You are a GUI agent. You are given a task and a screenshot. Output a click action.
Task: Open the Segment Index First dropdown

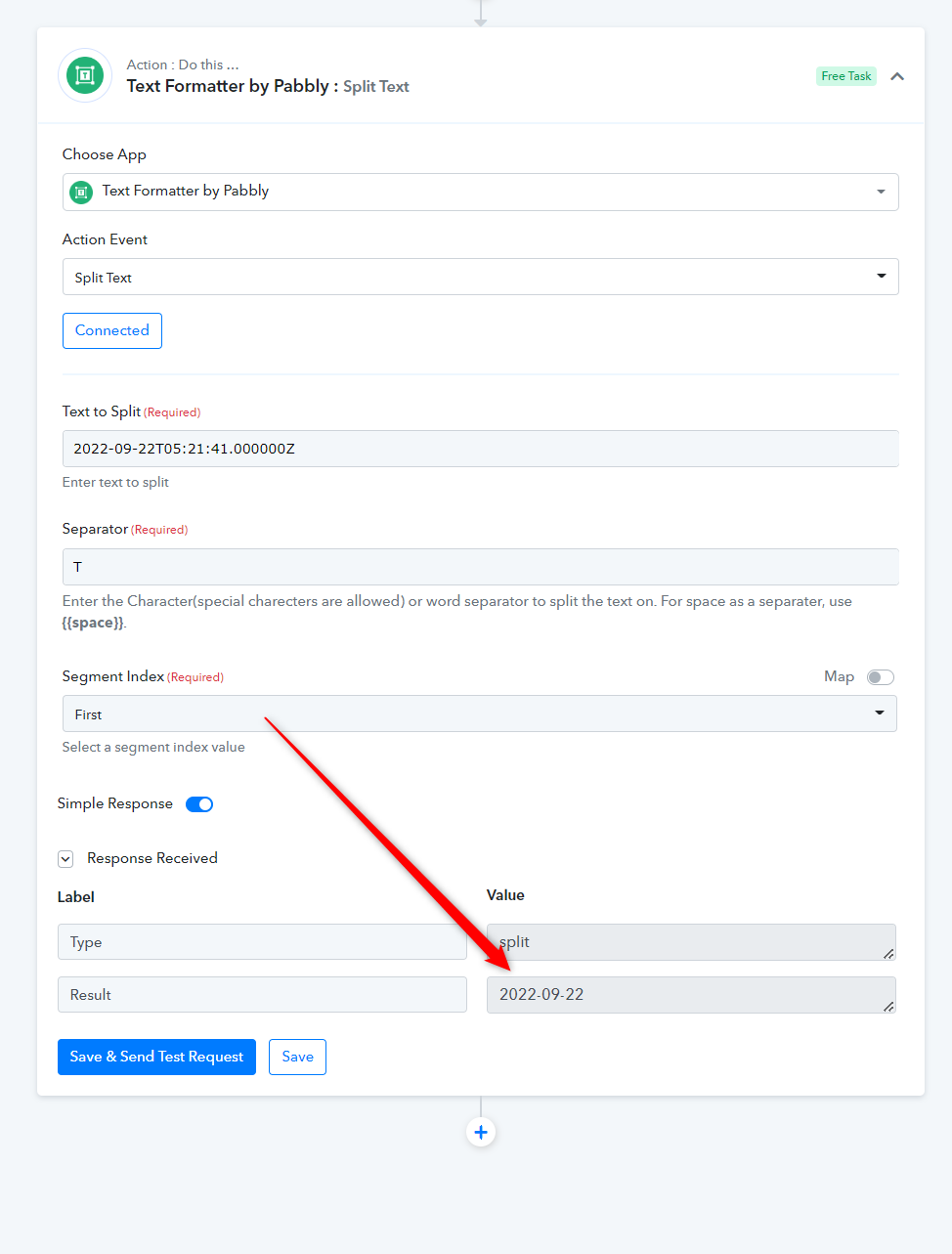[480, 713]
